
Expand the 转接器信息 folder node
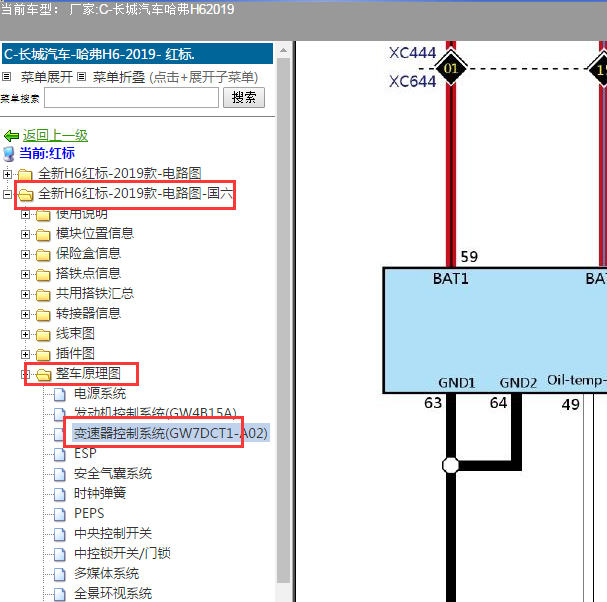(x=26, y=314)
